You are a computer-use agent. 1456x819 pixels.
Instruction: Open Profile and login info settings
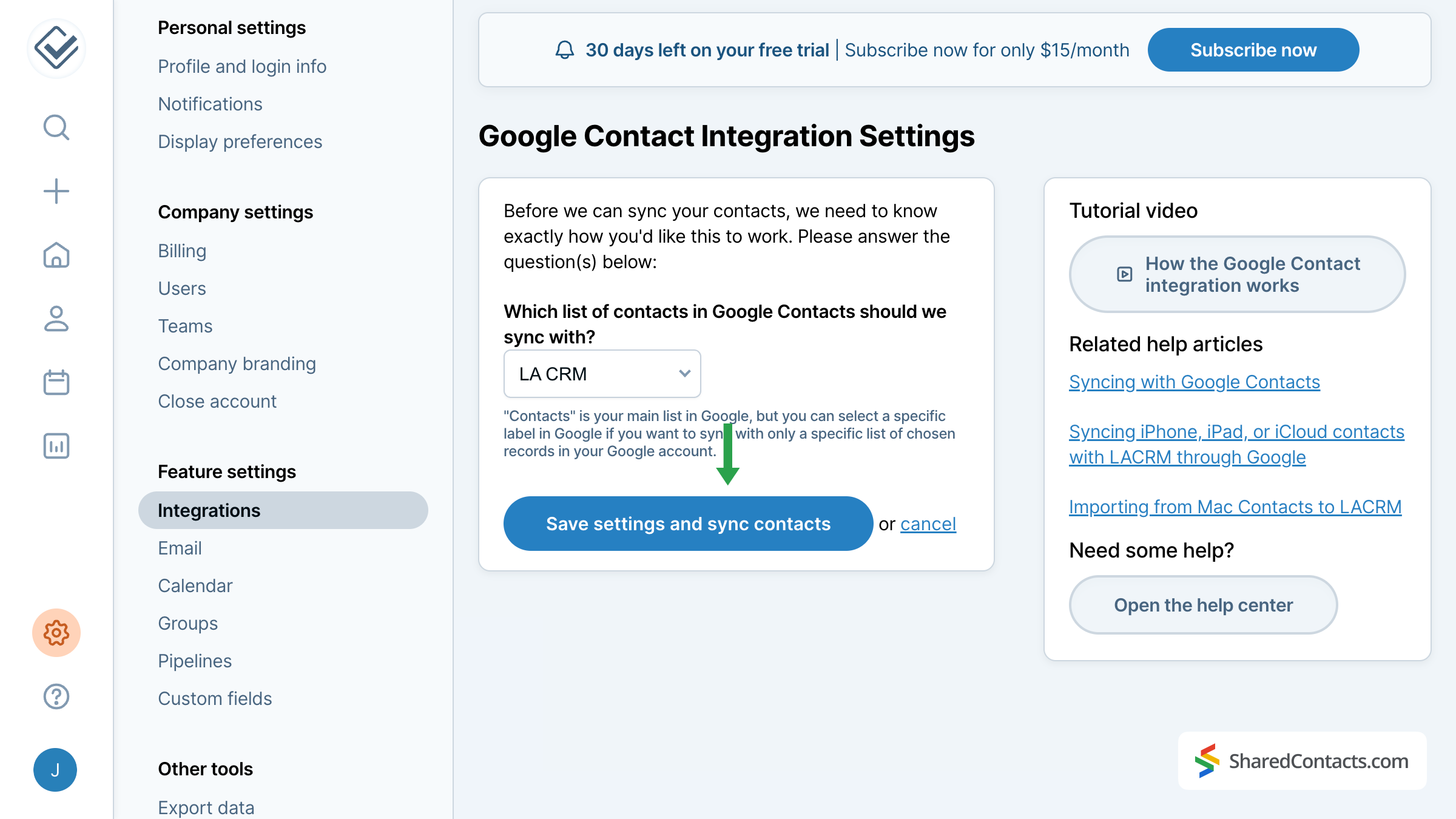coord(242,66)
